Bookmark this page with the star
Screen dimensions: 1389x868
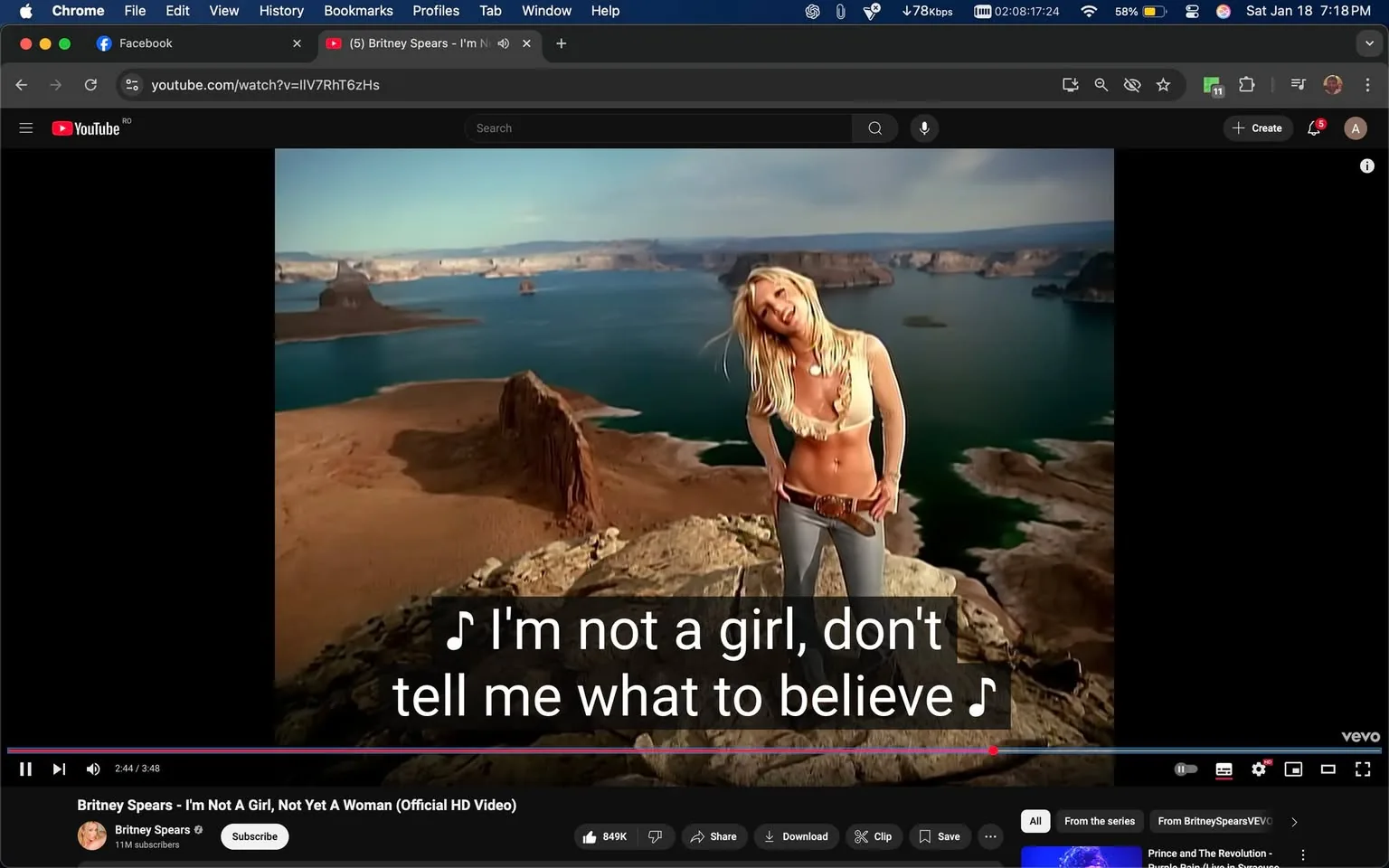point(1163,85)
